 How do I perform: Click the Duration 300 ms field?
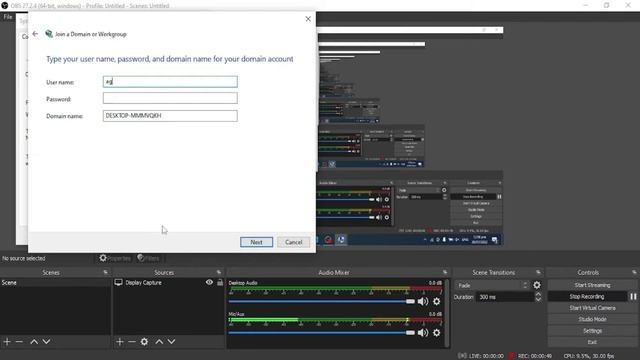[505, 297]
